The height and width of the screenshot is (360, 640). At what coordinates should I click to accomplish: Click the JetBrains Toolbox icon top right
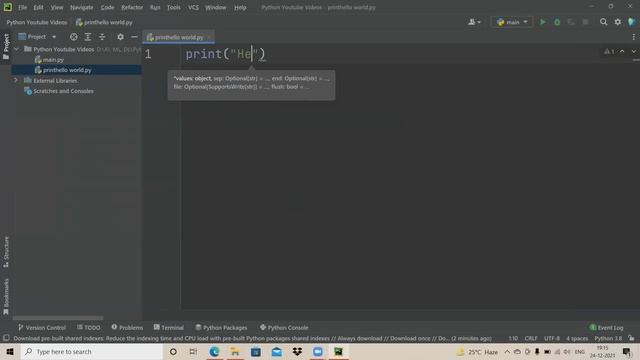(632, 22)
